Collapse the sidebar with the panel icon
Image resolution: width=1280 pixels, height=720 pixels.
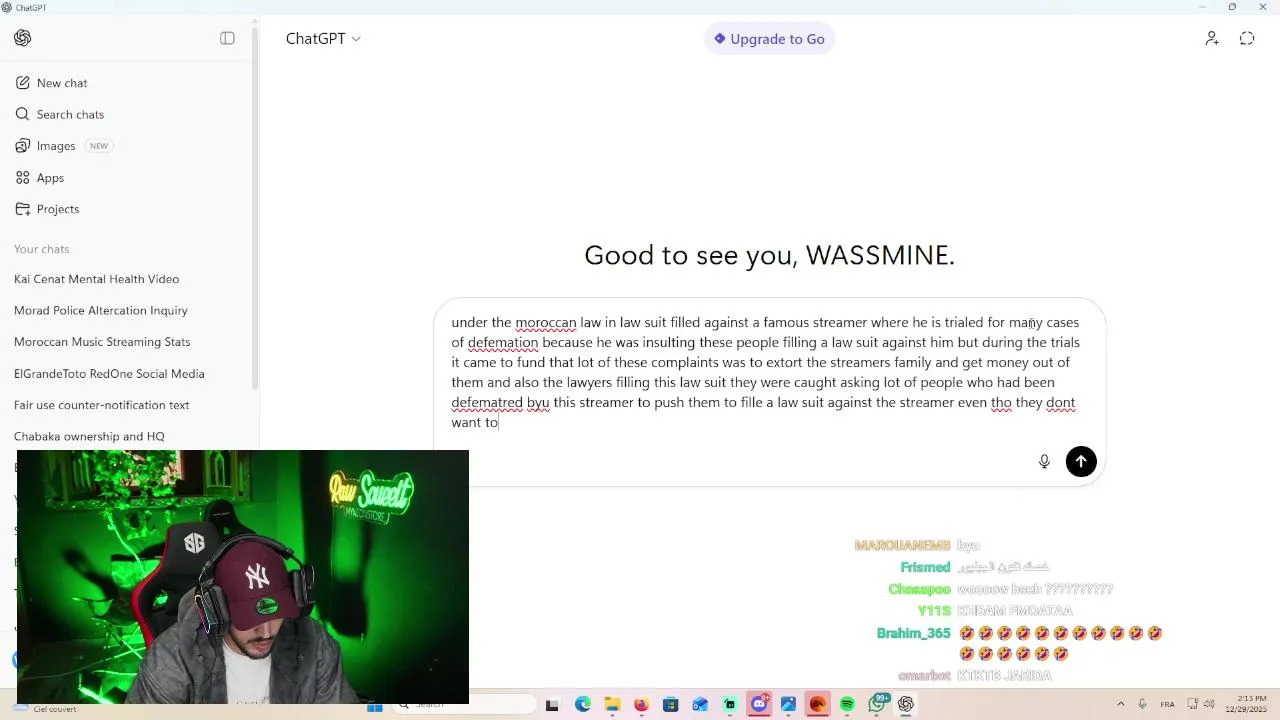227,38
